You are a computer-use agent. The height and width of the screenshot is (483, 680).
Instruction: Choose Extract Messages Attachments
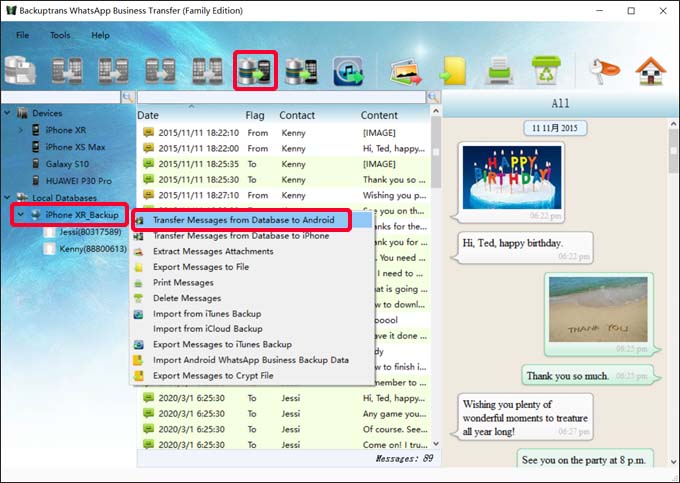coord(252,251)
